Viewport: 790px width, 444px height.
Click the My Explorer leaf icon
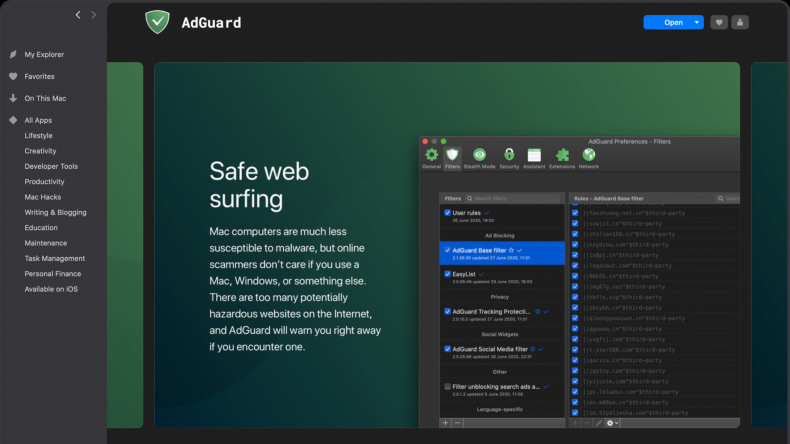click(13, 54)
